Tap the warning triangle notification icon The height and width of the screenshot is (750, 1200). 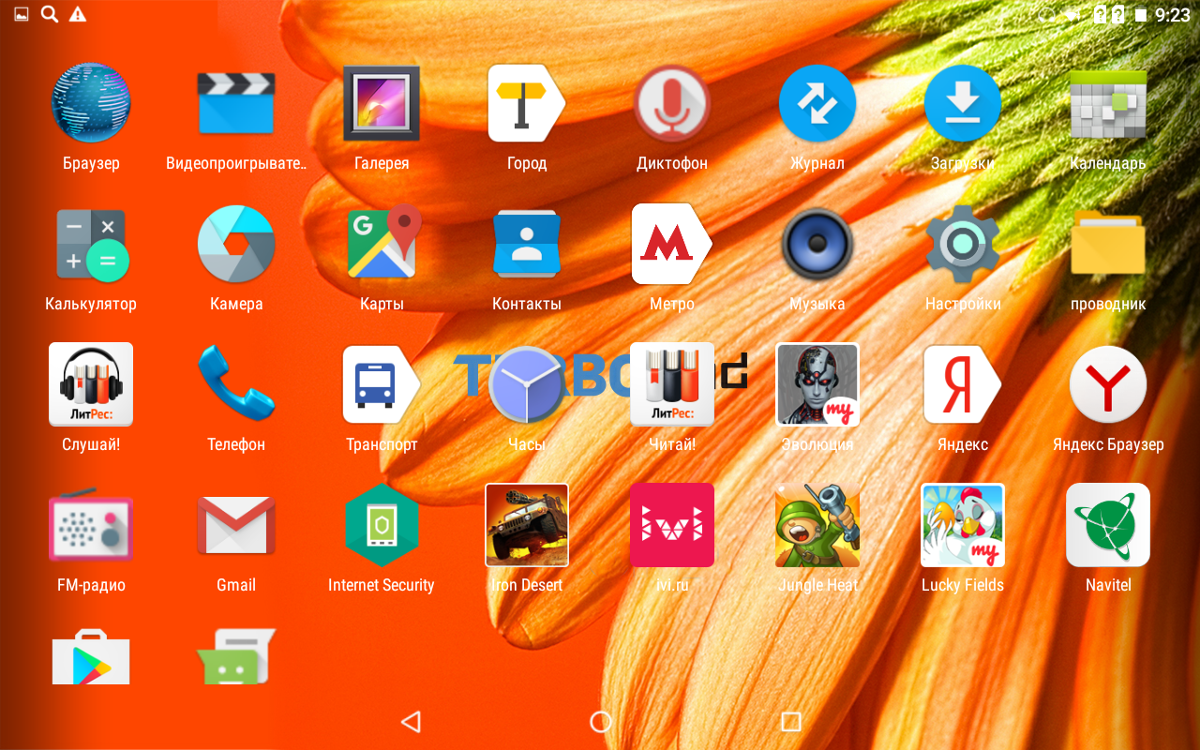point(77,14)
